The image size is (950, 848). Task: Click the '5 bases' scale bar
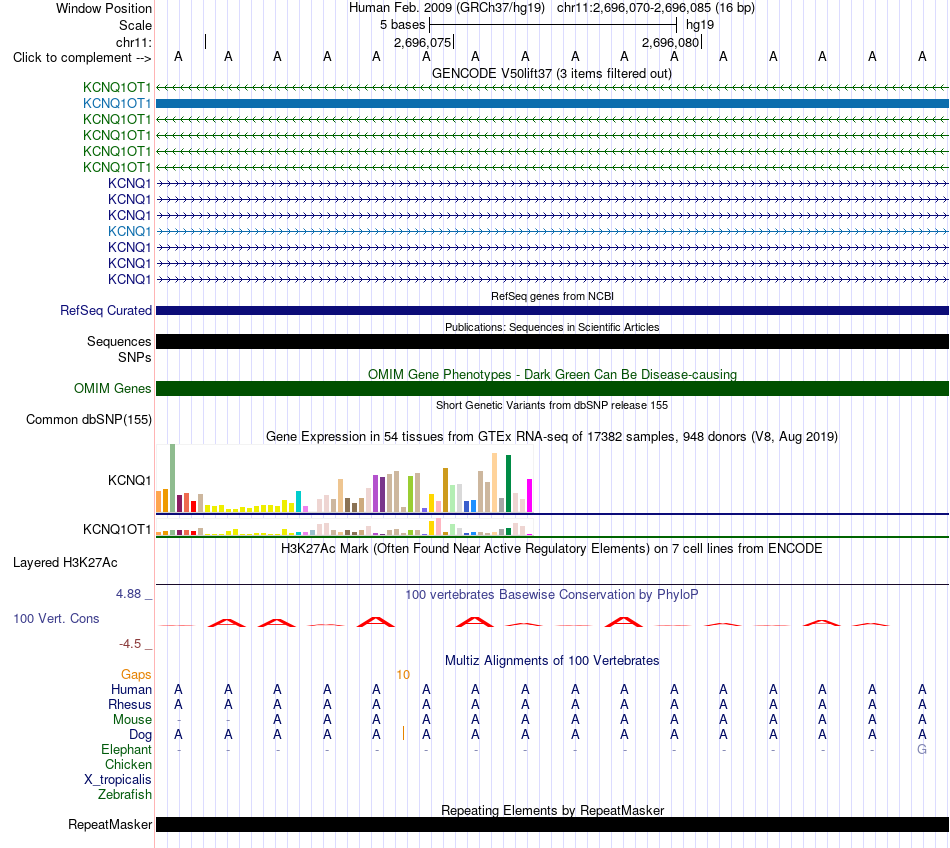tap(553, 25)
